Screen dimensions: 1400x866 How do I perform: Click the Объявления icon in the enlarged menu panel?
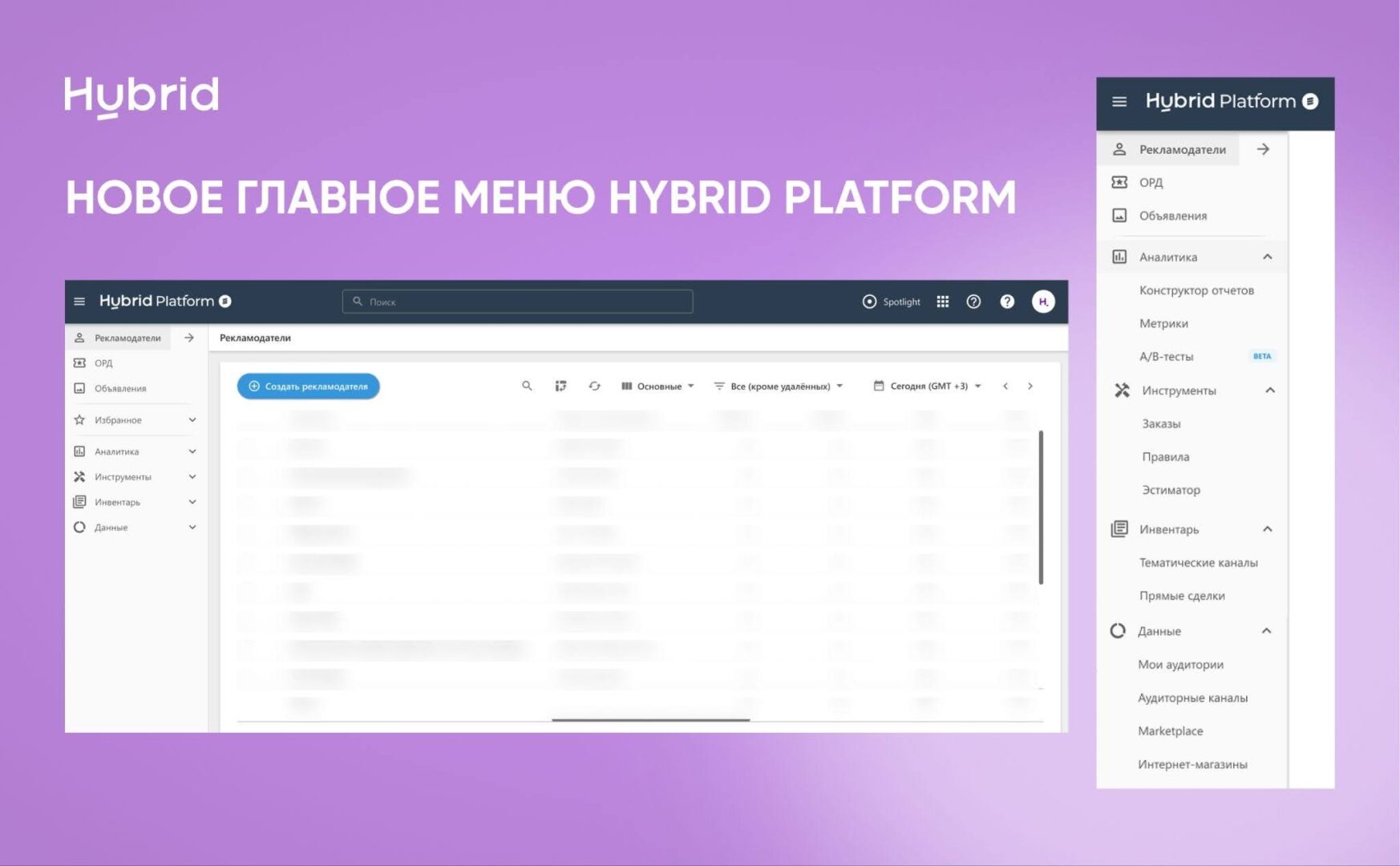1119,216
